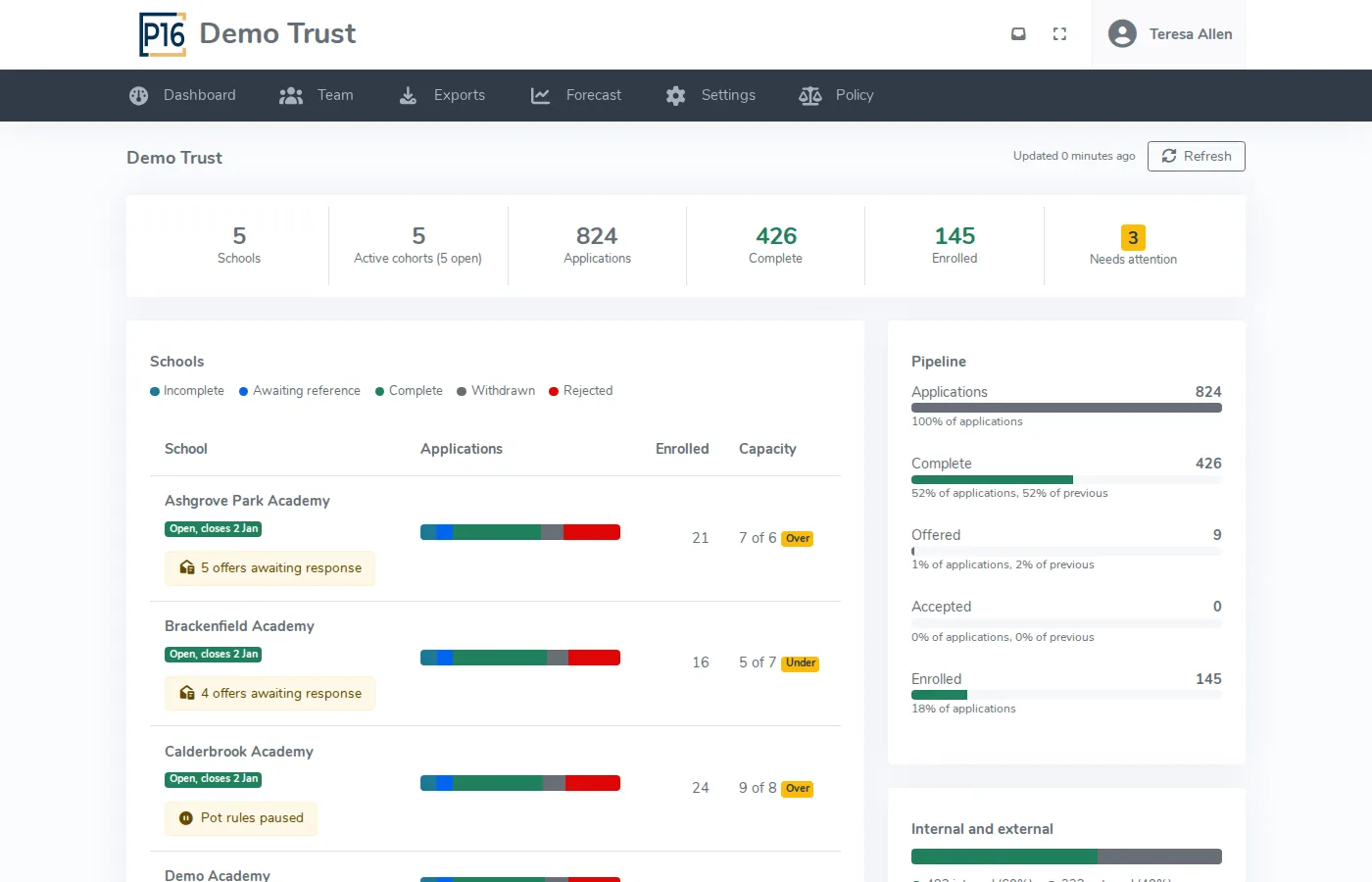Click Ashgrove Park applications status bar
The image size is (1372, 882).
[520, 532]
